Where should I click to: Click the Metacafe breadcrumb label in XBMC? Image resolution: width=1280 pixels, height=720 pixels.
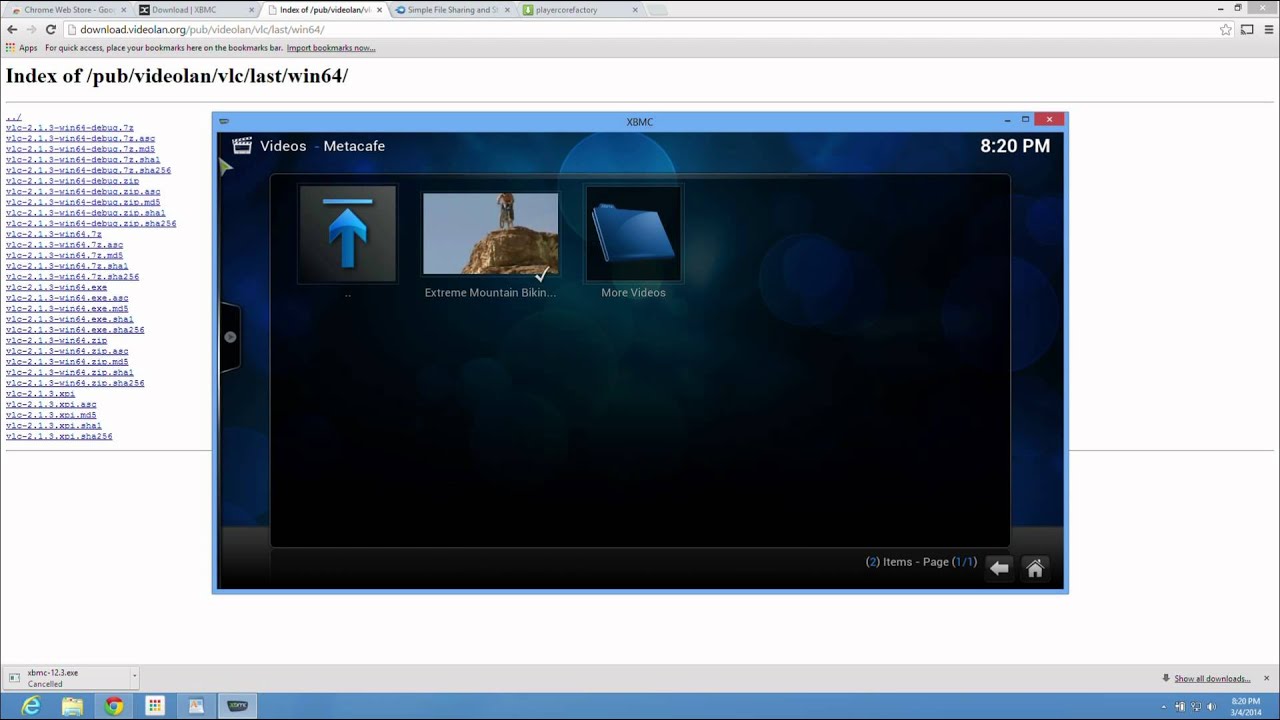click(x=354, y=146)
